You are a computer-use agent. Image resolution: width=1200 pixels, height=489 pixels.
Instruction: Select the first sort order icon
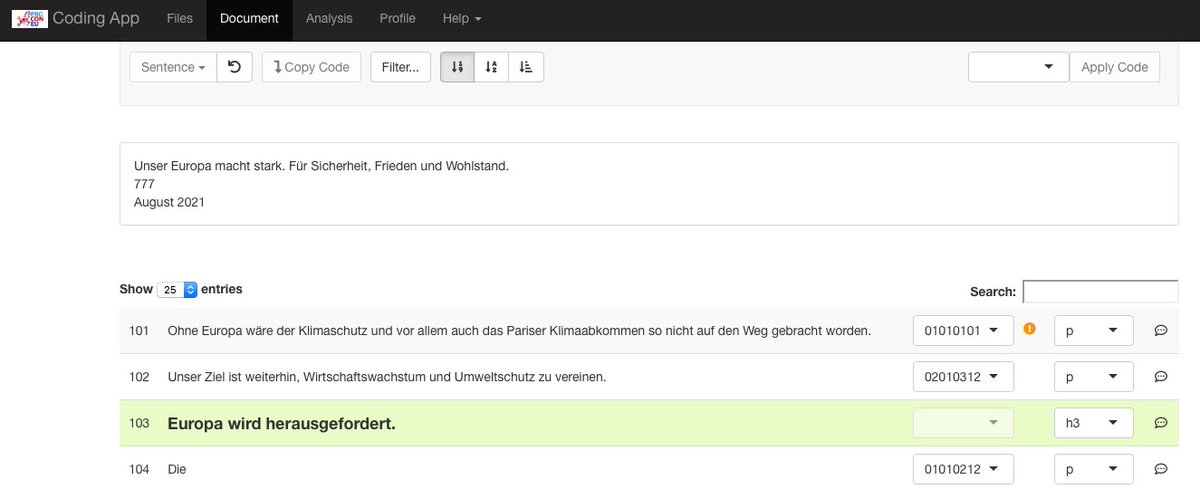click(x=457, y=67)
